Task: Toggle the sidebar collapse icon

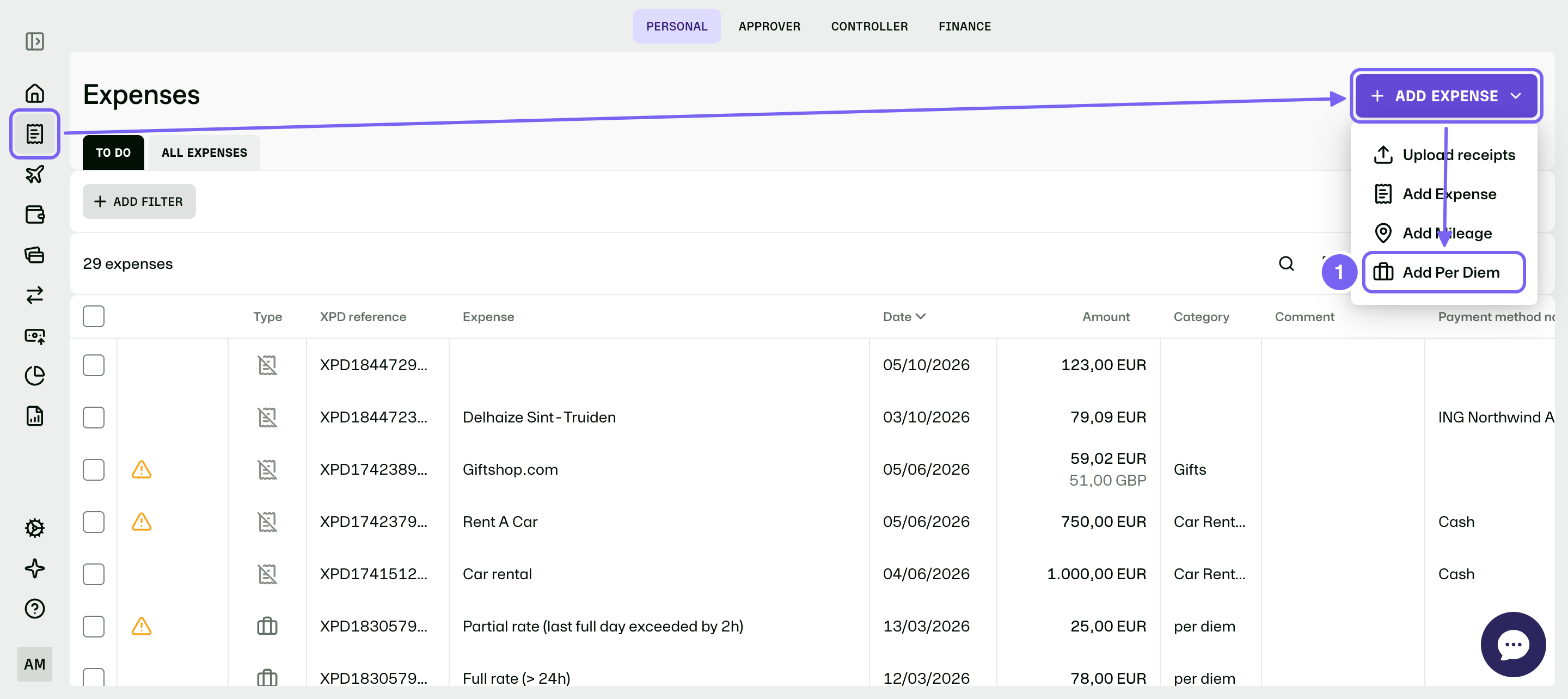Action: tap(35, 41)
